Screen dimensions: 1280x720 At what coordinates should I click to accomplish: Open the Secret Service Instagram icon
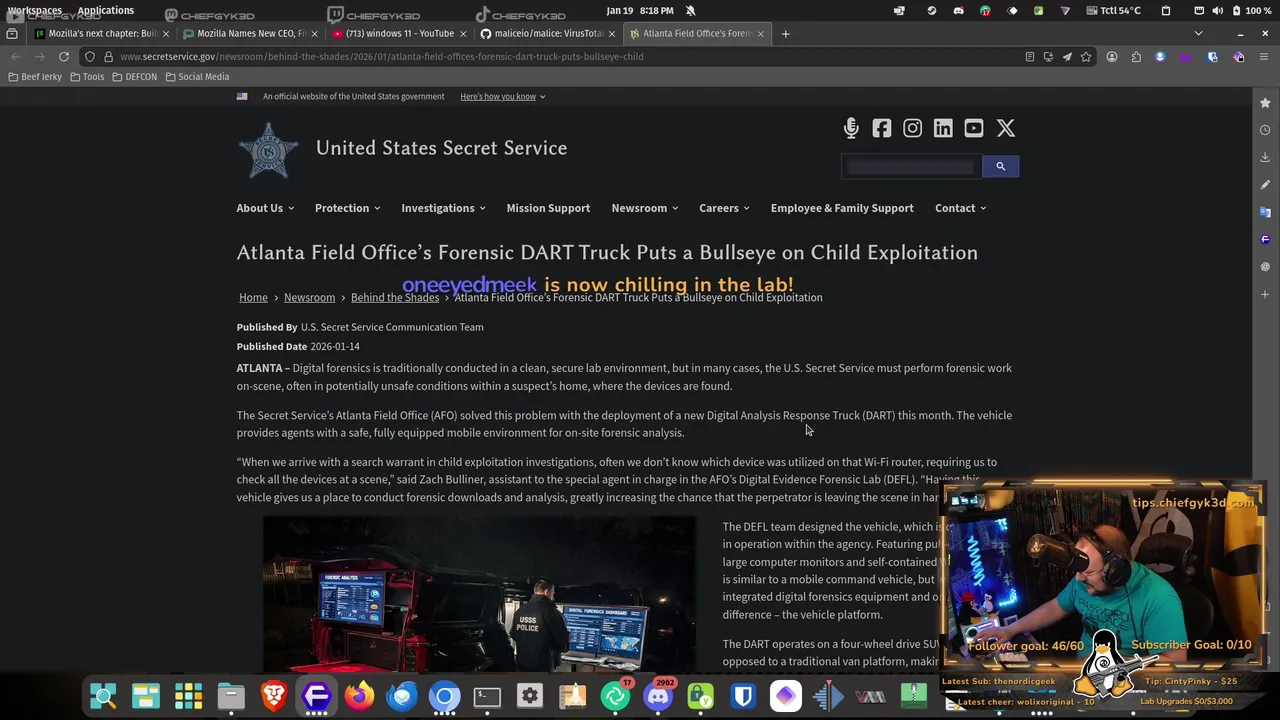tap(912, 128)
